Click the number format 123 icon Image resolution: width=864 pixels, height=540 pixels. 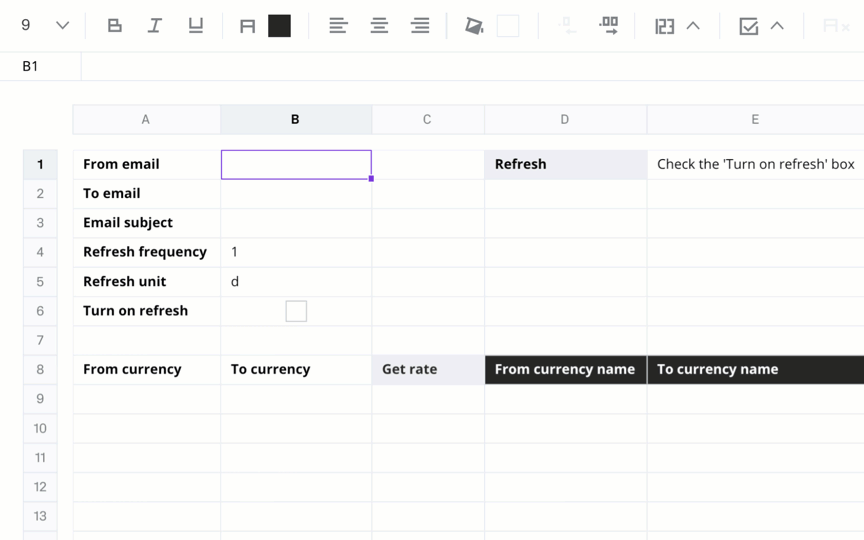click(x=665, y=26)
